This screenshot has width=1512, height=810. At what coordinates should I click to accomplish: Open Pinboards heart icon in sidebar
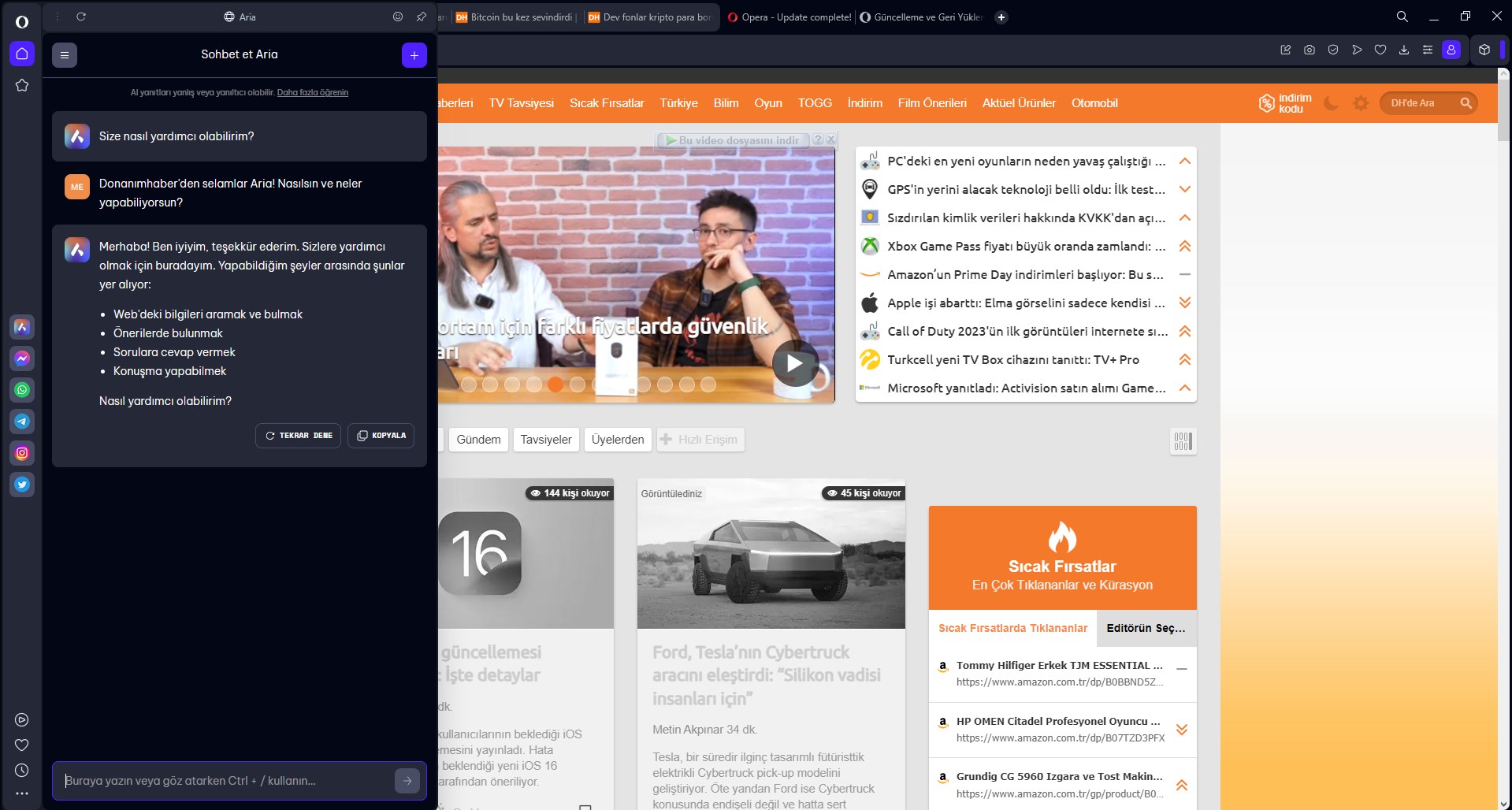click(x=22, y=745)
